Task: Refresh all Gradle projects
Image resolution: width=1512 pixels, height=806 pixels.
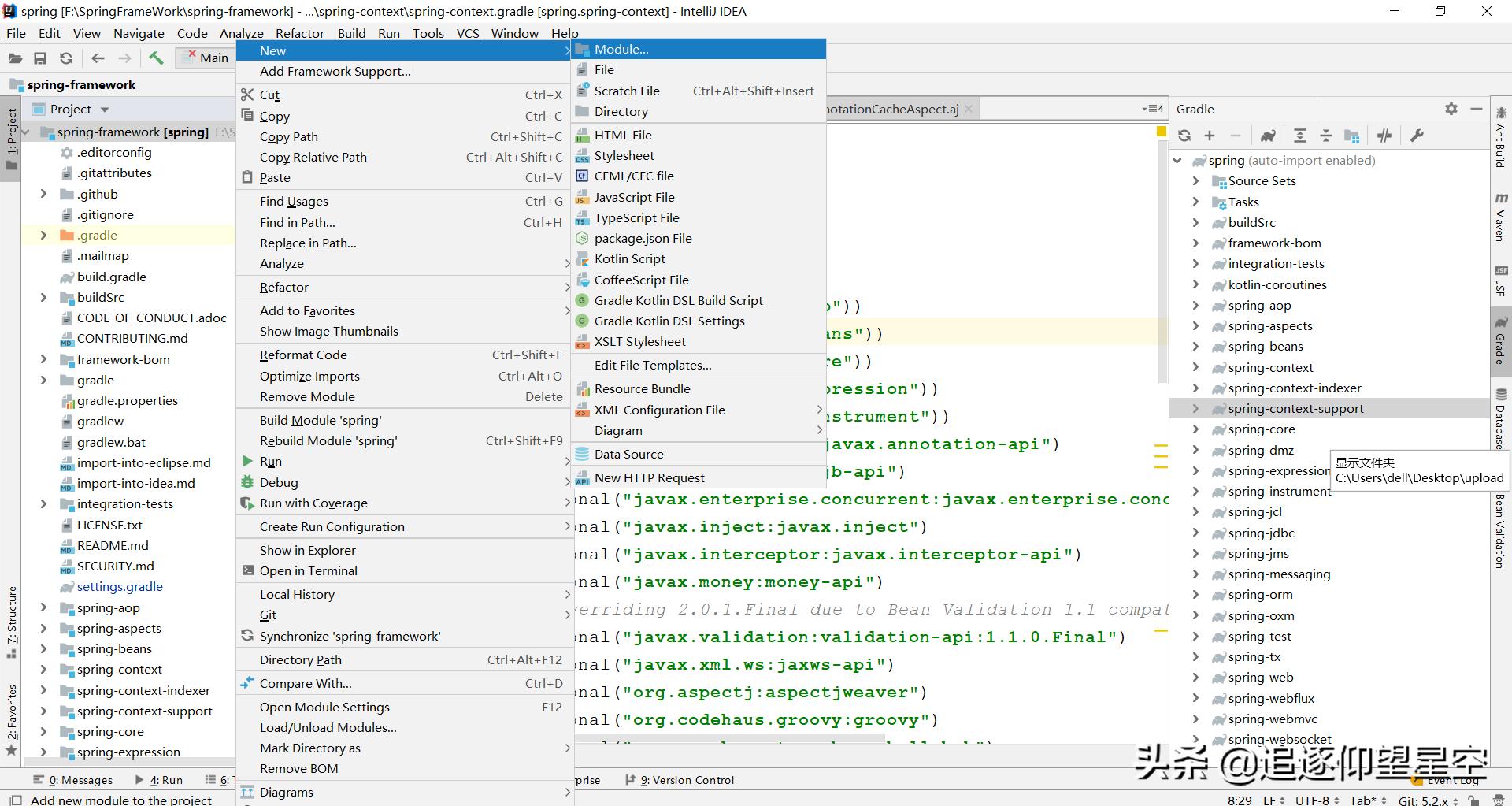Action: (x=1184, y=136)
